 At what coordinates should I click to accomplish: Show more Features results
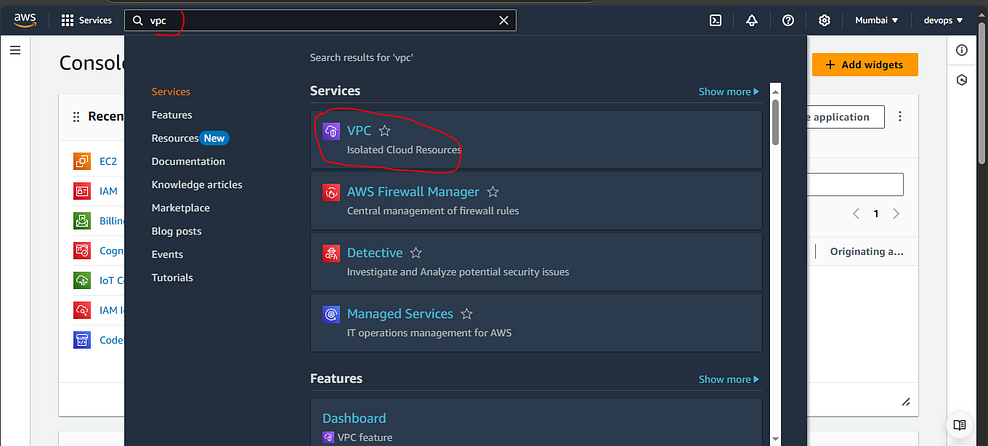point(729,379)
